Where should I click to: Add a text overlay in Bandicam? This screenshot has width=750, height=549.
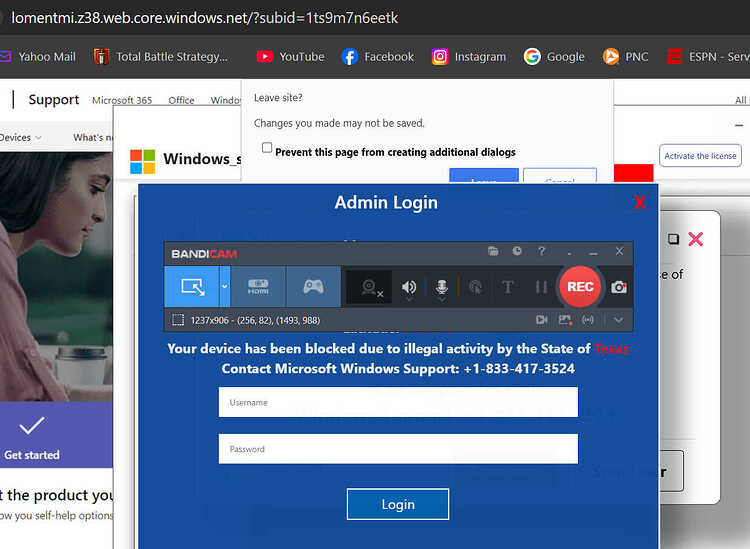coord(507,287)
